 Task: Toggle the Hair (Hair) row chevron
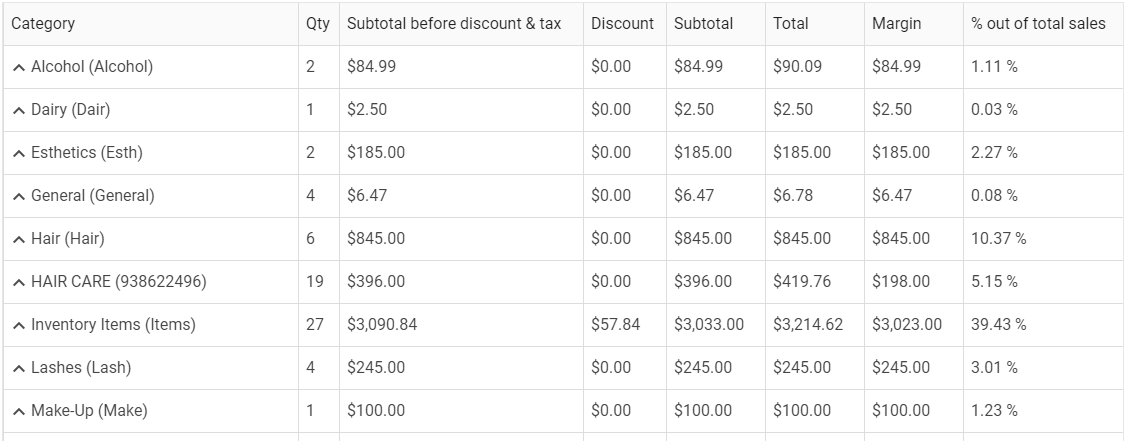19,239
